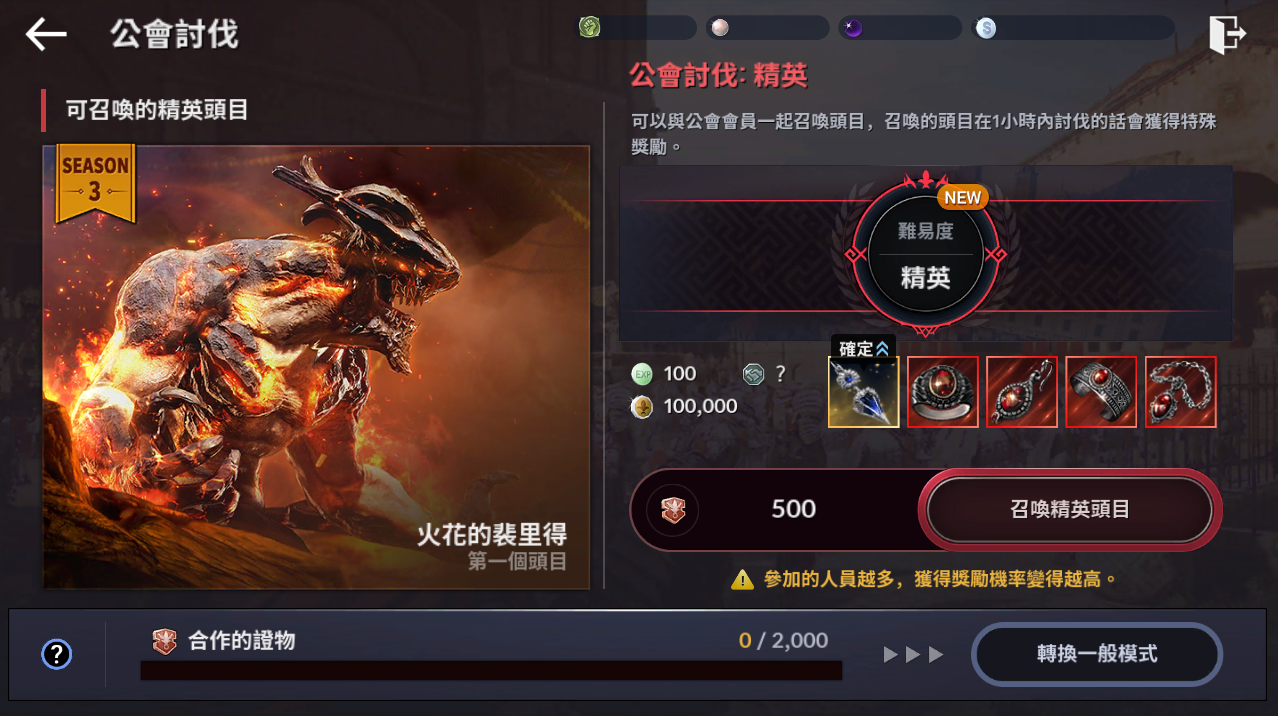Switch mode with 轉換一般模式 button
Screen dimensions: 1278x716
point(1097,655)
